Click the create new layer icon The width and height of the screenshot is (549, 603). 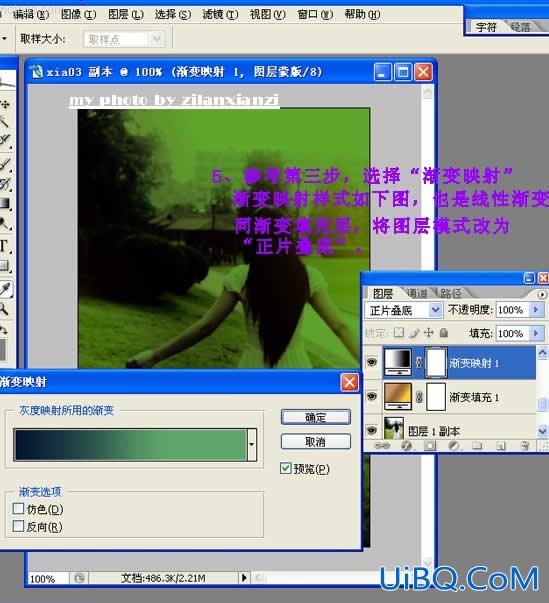(x=501, y=445)
